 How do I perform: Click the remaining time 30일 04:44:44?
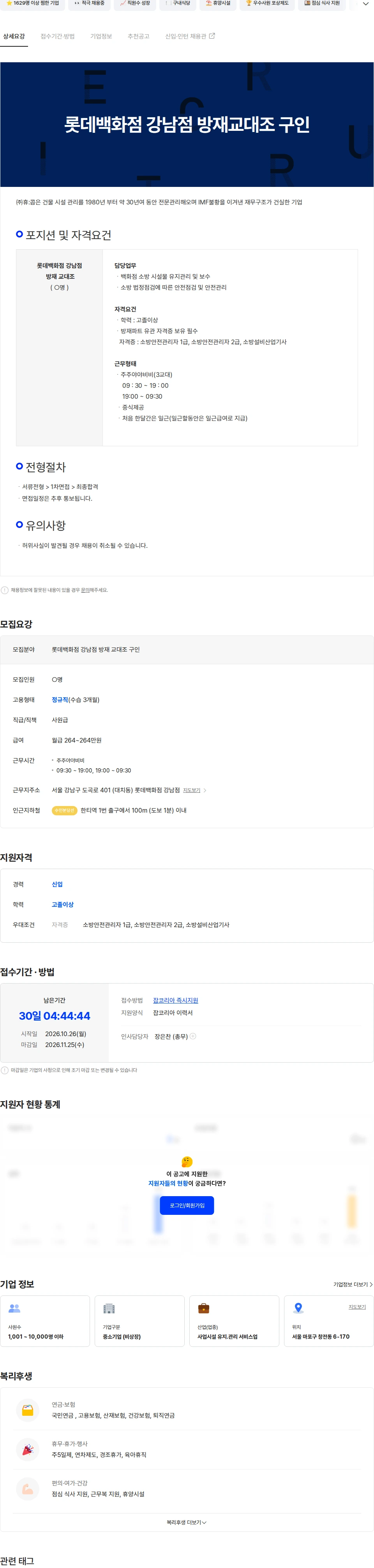[54, 1016]
